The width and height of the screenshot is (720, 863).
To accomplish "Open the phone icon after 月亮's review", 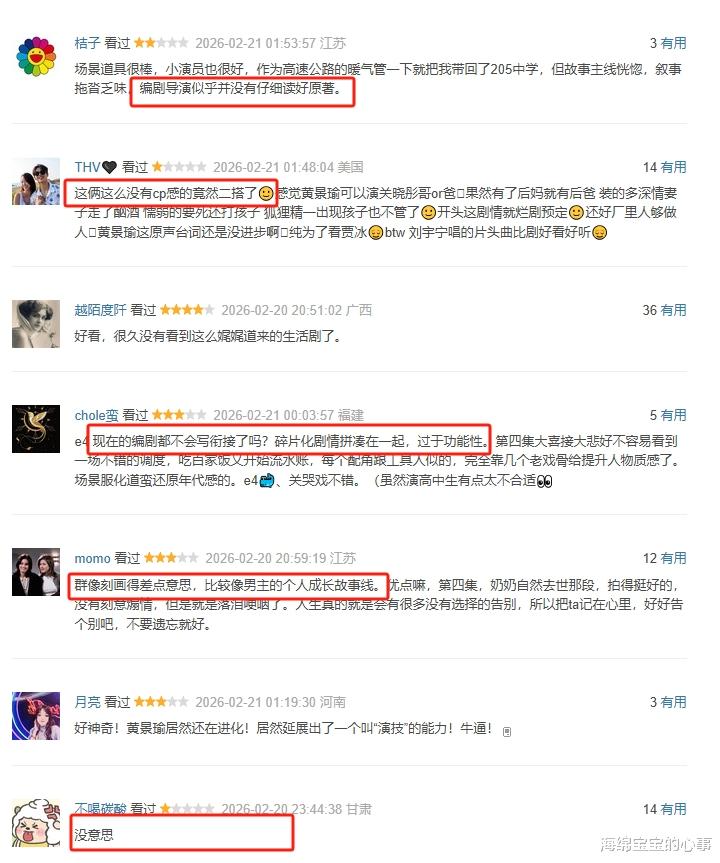I will 507,731.
